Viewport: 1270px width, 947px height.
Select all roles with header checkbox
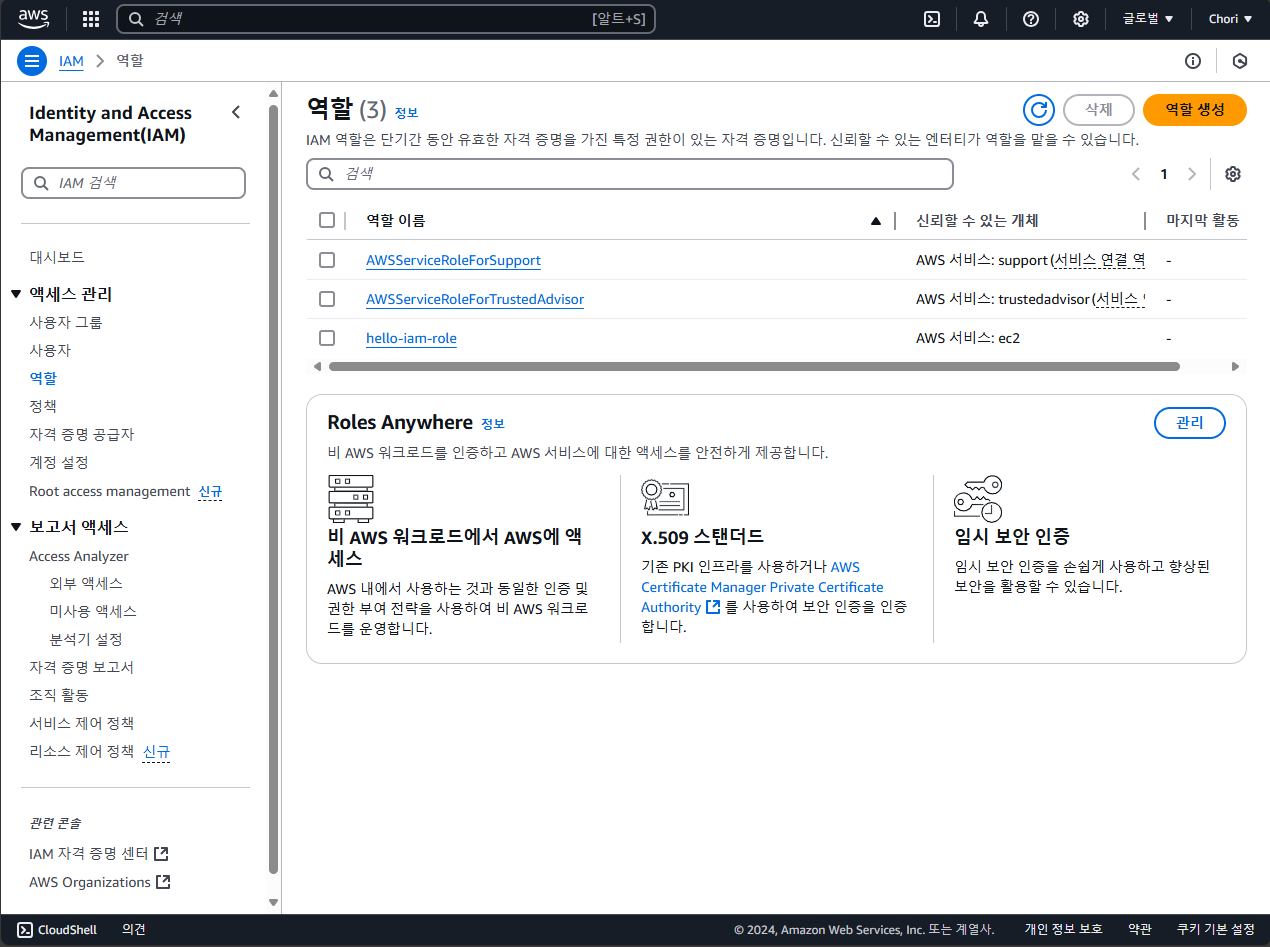327,220
